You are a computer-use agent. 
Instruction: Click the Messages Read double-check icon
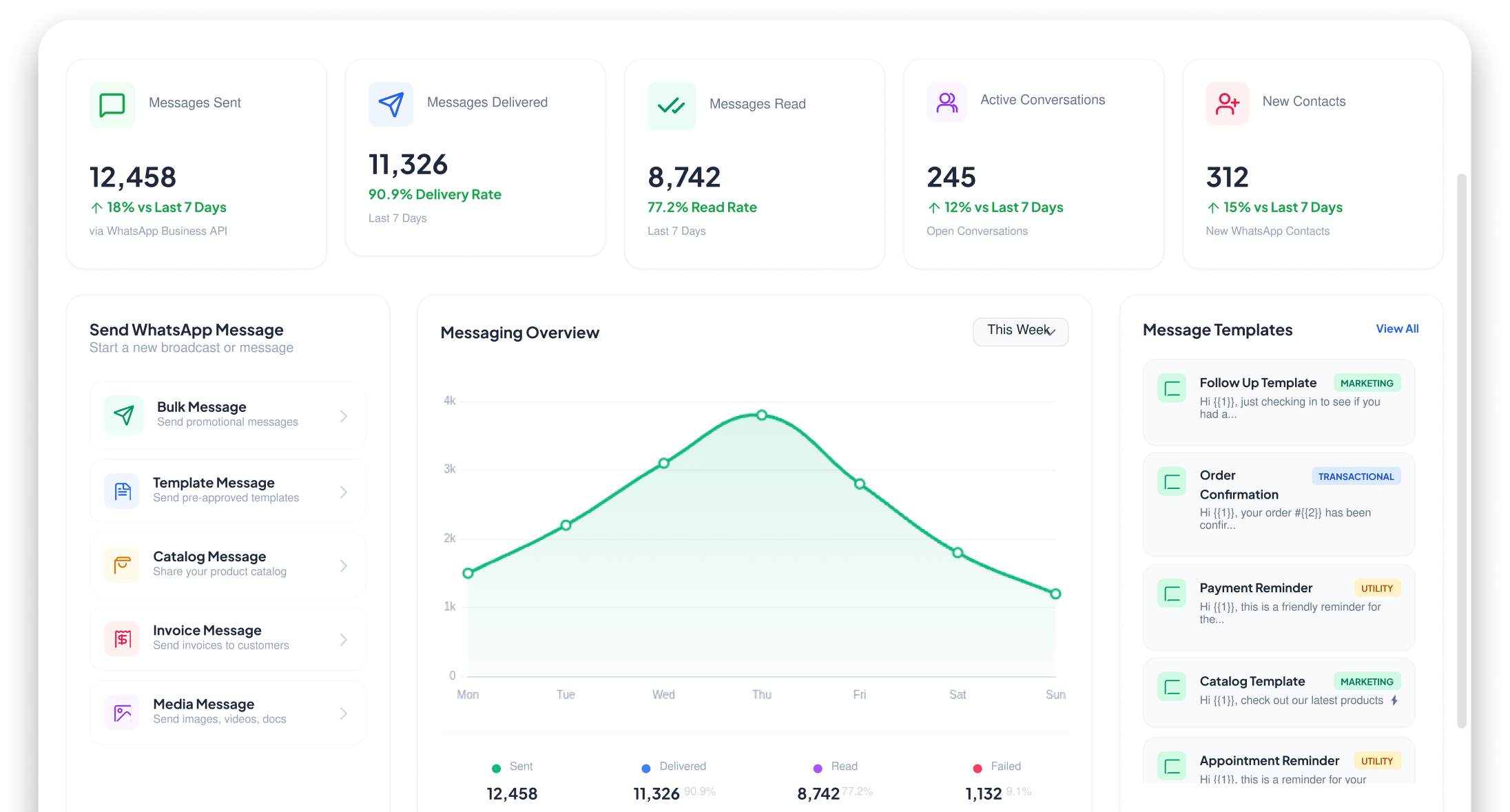(x=671, y=105)
